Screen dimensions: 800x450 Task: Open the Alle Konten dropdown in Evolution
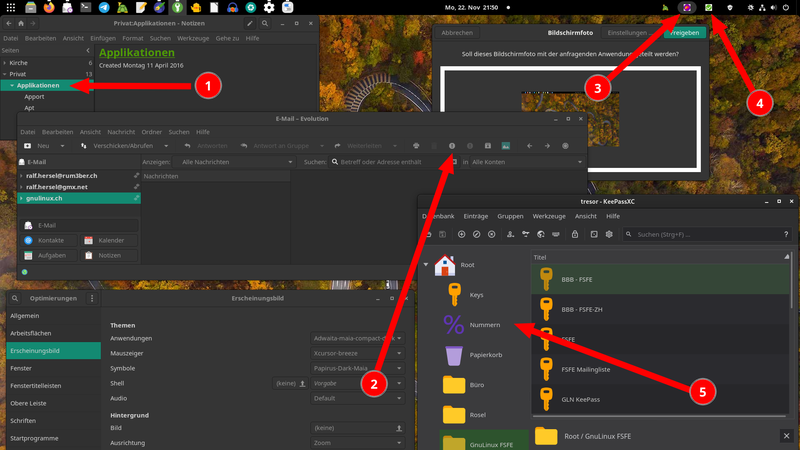click(x=527, y=162)
